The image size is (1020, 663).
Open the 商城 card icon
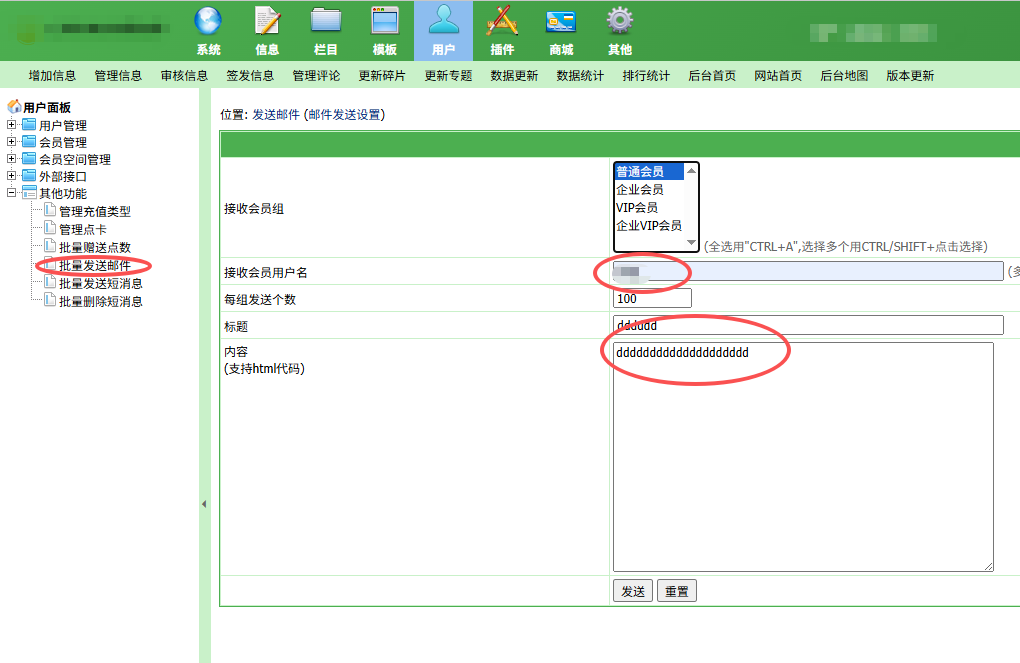tap(561, 21)
